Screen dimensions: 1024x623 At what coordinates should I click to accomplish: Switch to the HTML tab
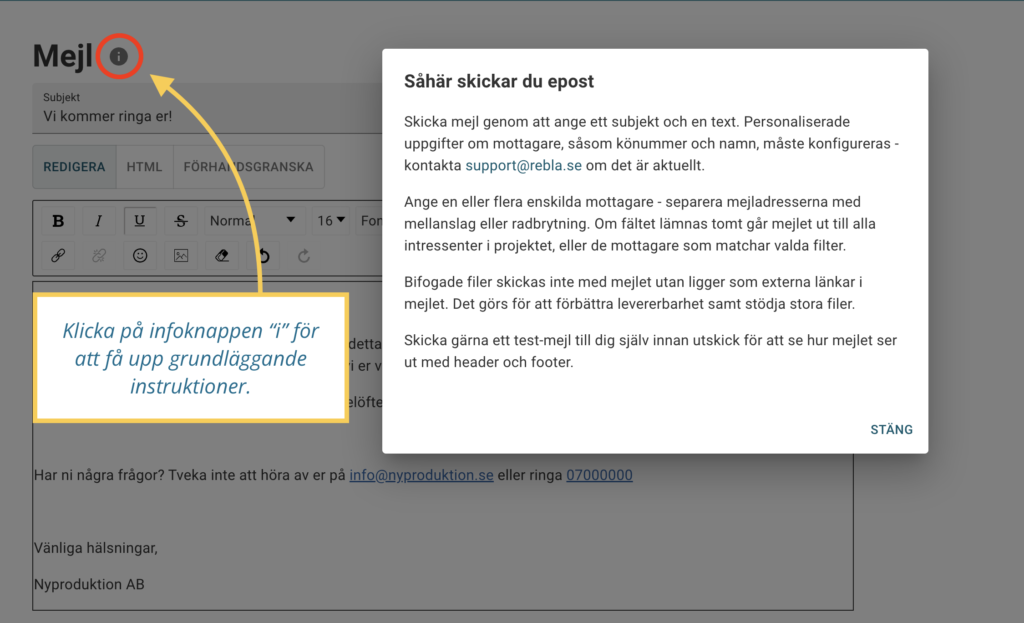pyautogui.click(x=144, y=167)
